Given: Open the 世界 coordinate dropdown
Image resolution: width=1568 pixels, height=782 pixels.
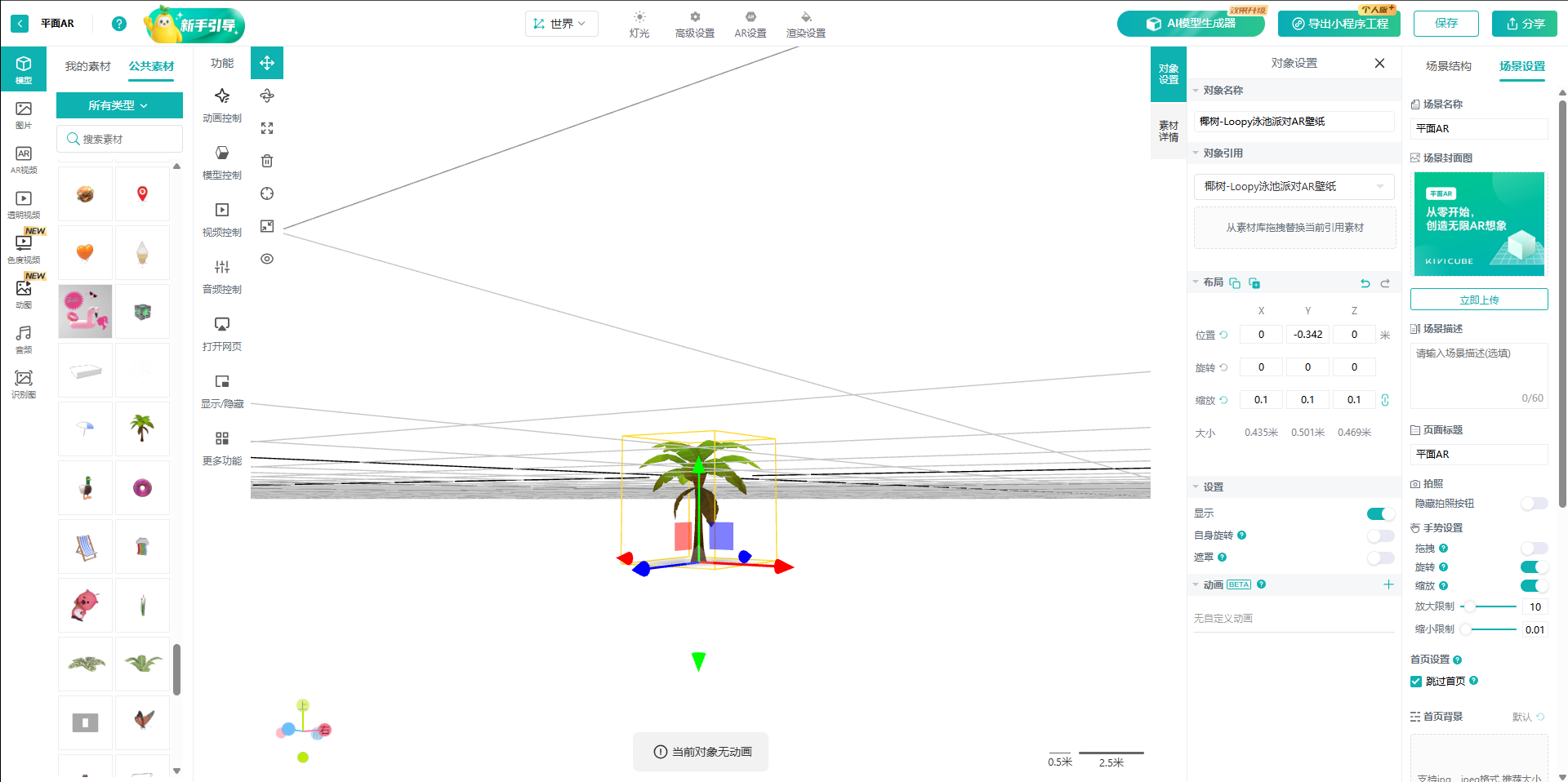Looking at the screenshot, I should (x=561, y=24).
